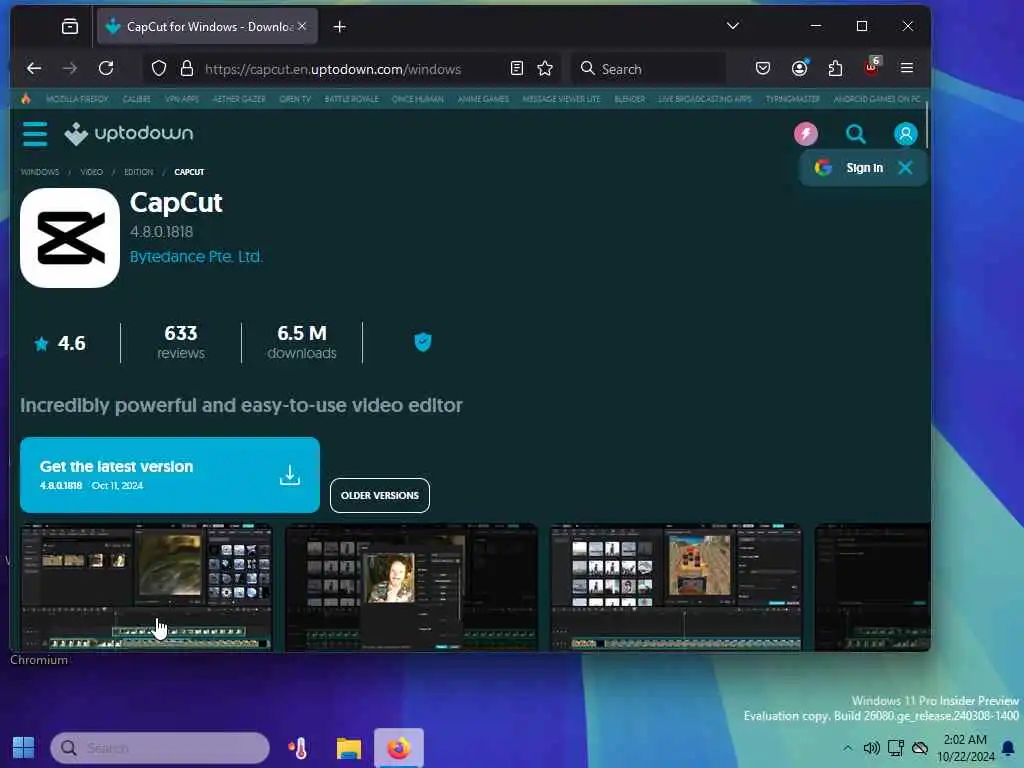Open the user account profile icon
1024x768 pixels.
(905, 134)
